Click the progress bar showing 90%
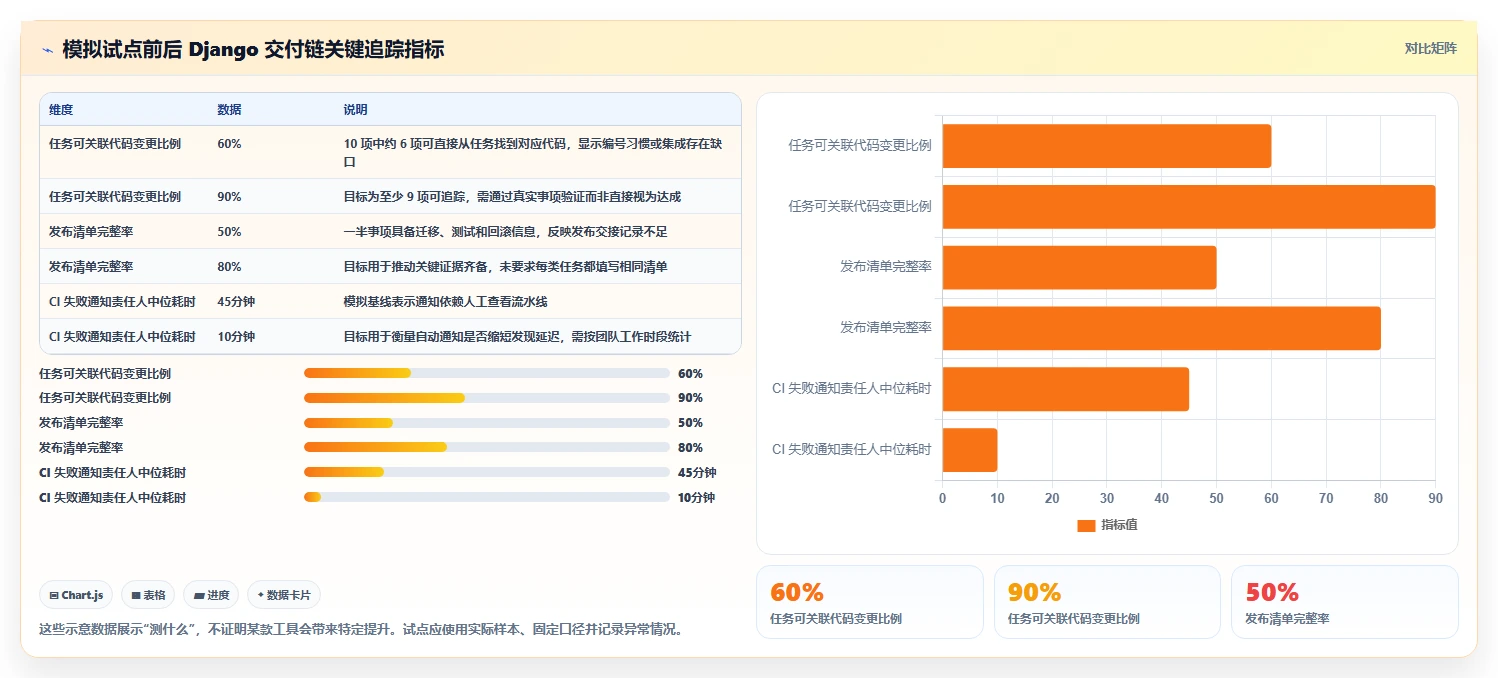The height and width of the screenshot is (678, 1498). tap(486, 398)
